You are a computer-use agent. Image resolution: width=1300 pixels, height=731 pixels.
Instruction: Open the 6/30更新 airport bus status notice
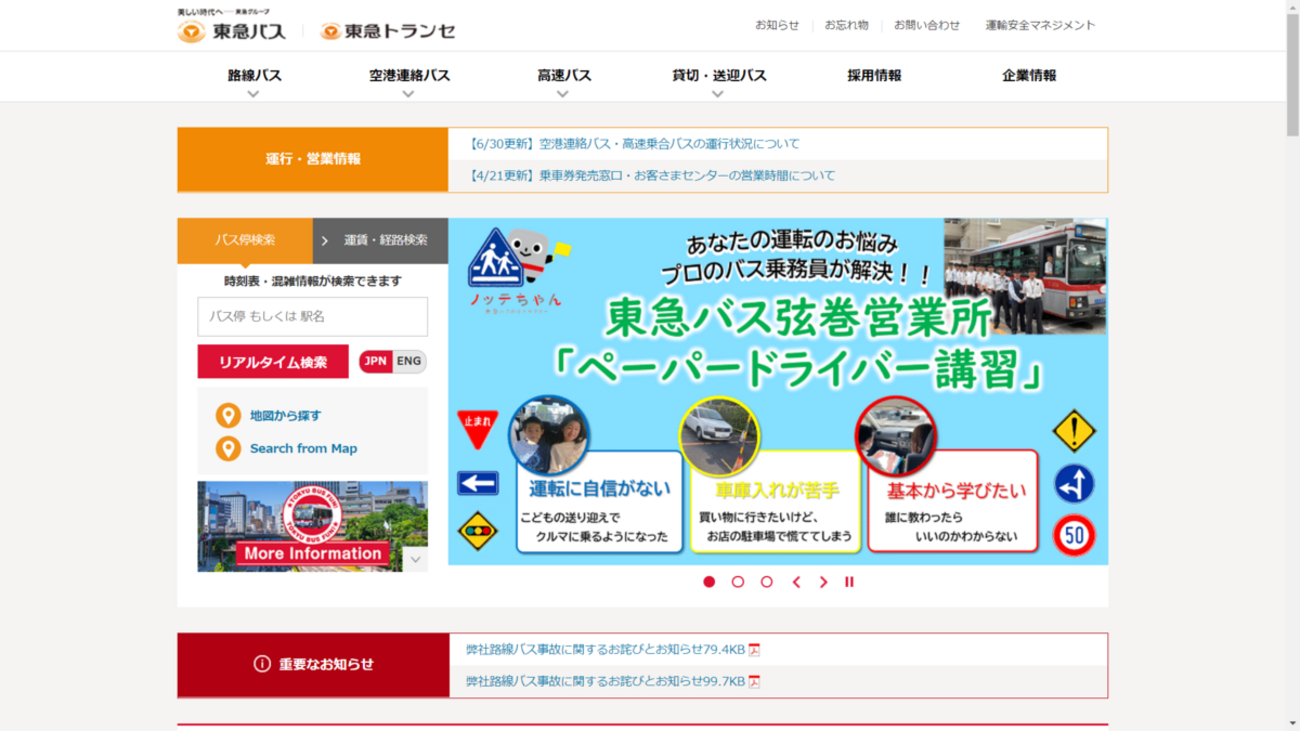pyautogui.click(x=634, y=144)
